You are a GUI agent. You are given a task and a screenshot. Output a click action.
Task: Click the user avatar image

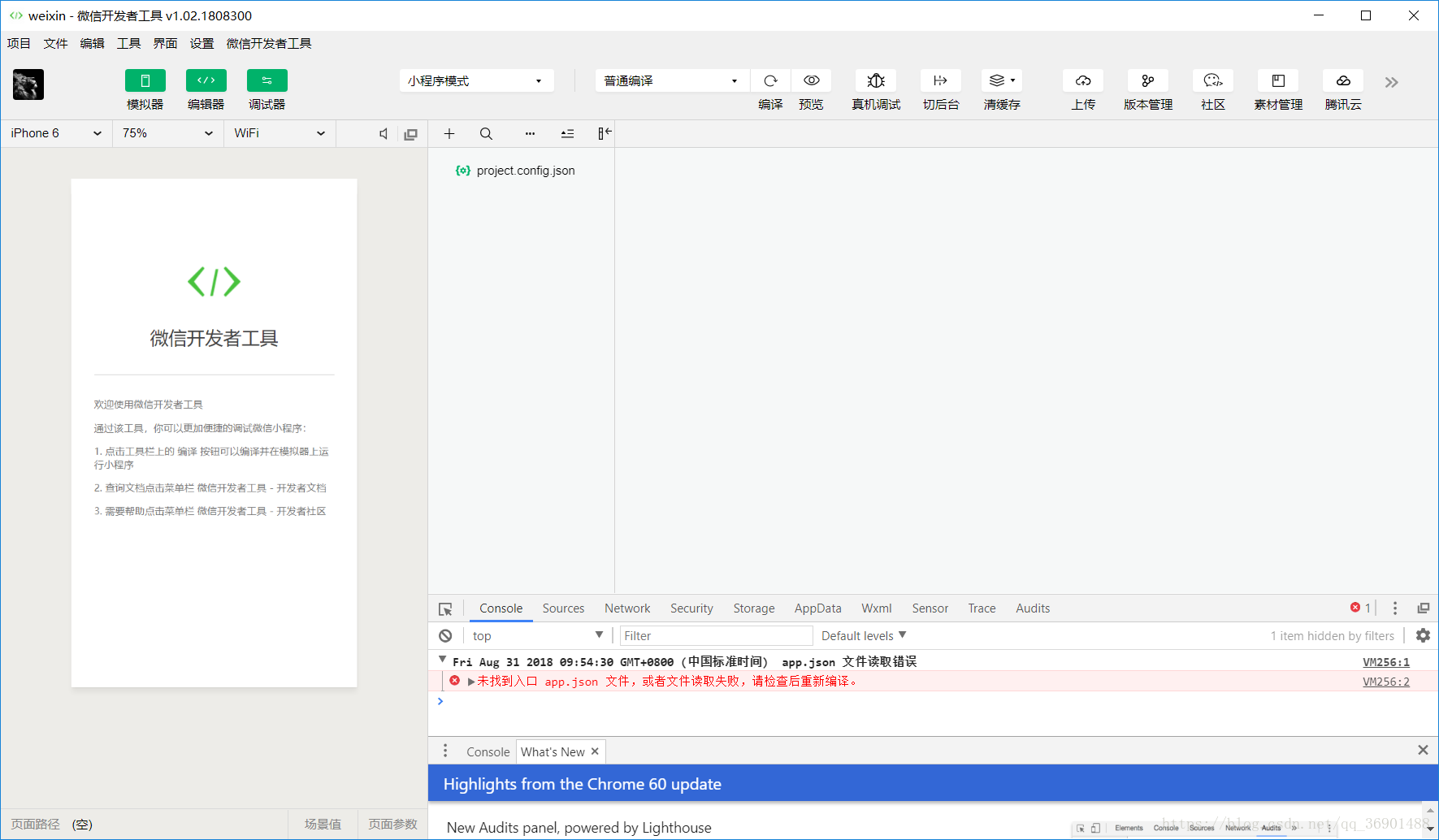tap(28, 84)
